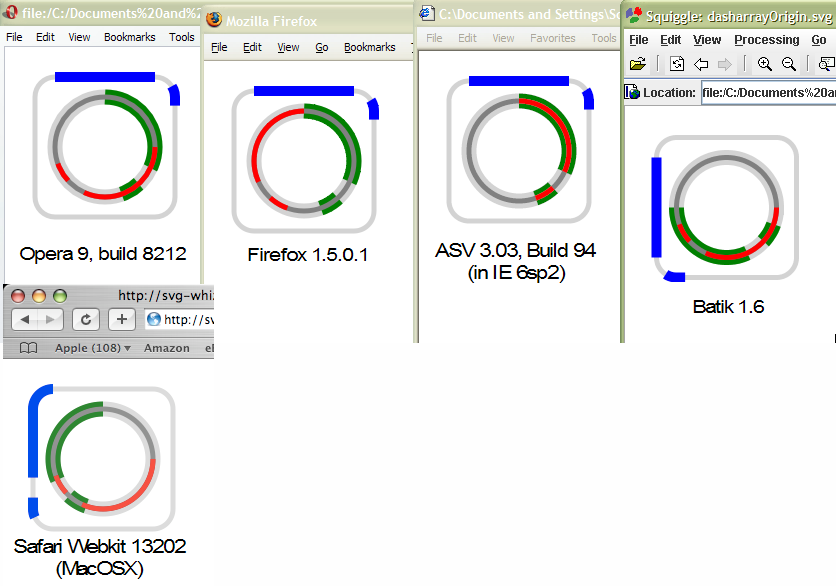The height and width of the screenshot is (586, 836).
Task: Open the Tools menu in Opera
Action: [x=182, y=37]
